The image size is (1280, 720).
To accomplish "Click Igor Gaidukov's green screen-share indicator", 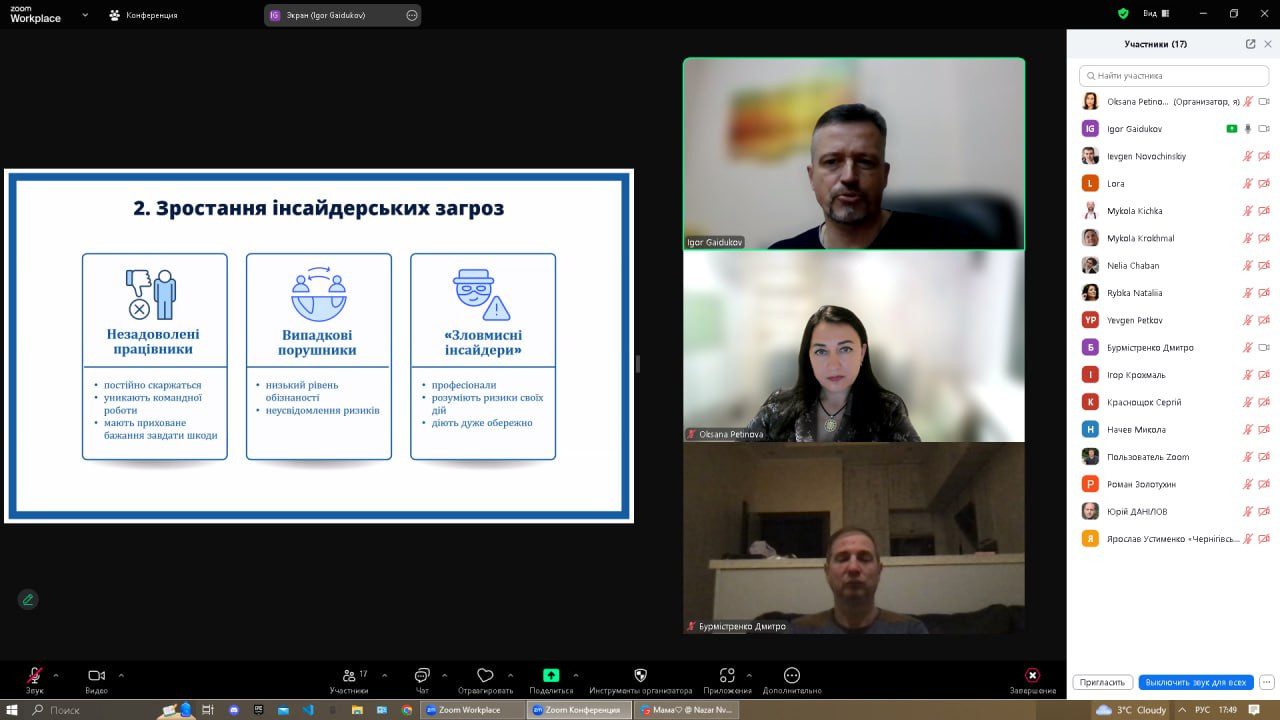I will (x=1232, y=129).
